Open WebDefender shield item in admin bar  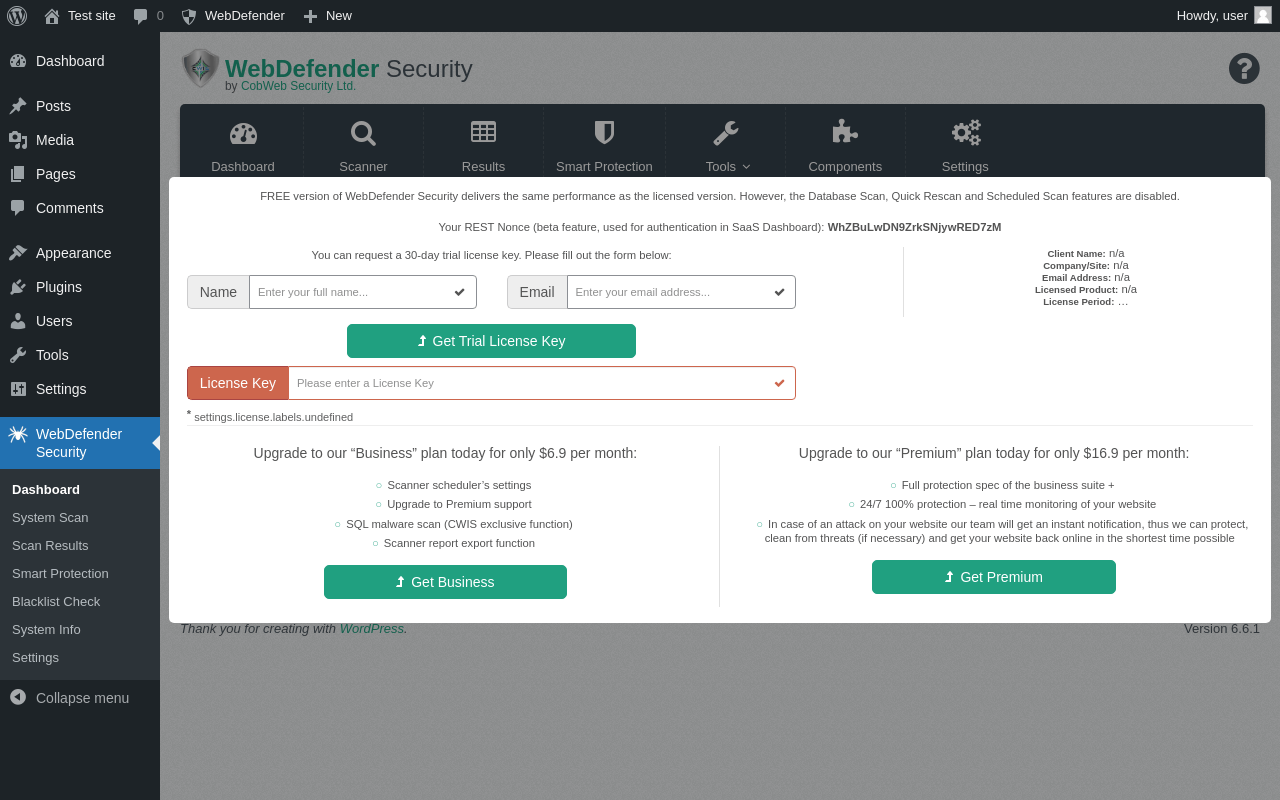pyautogui.click(x=233, y=16)
